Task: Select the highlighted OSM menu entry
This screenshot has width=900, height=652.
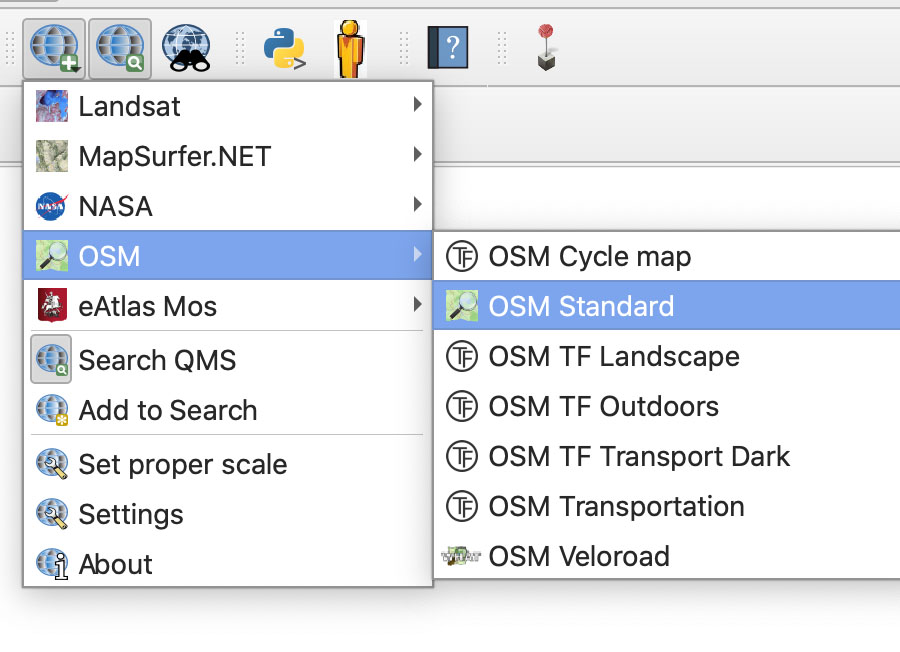Action: point(228,255)
